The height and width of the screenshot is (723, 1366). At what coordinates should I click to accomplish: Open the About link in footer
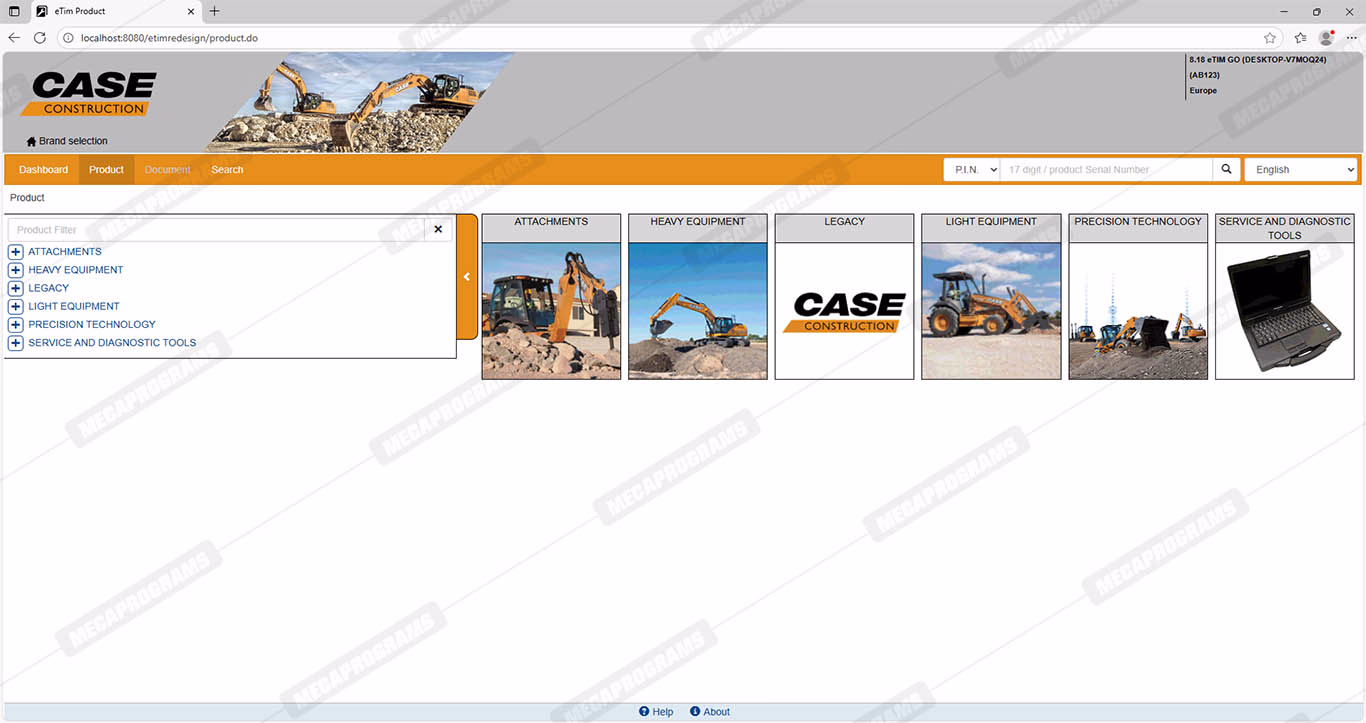coord(710,712)
